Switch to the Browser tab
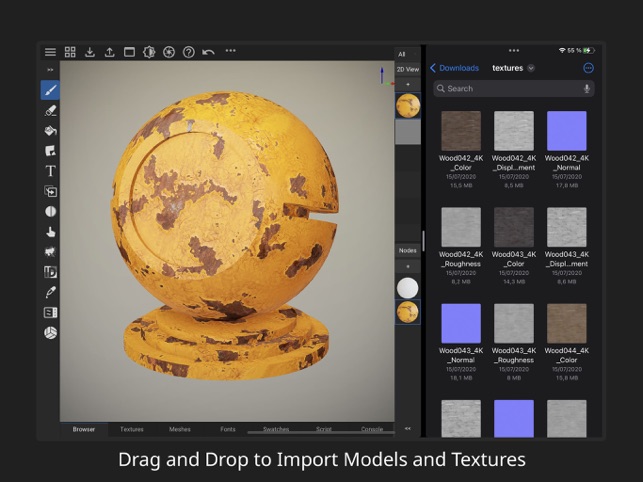 coord(84,429)
